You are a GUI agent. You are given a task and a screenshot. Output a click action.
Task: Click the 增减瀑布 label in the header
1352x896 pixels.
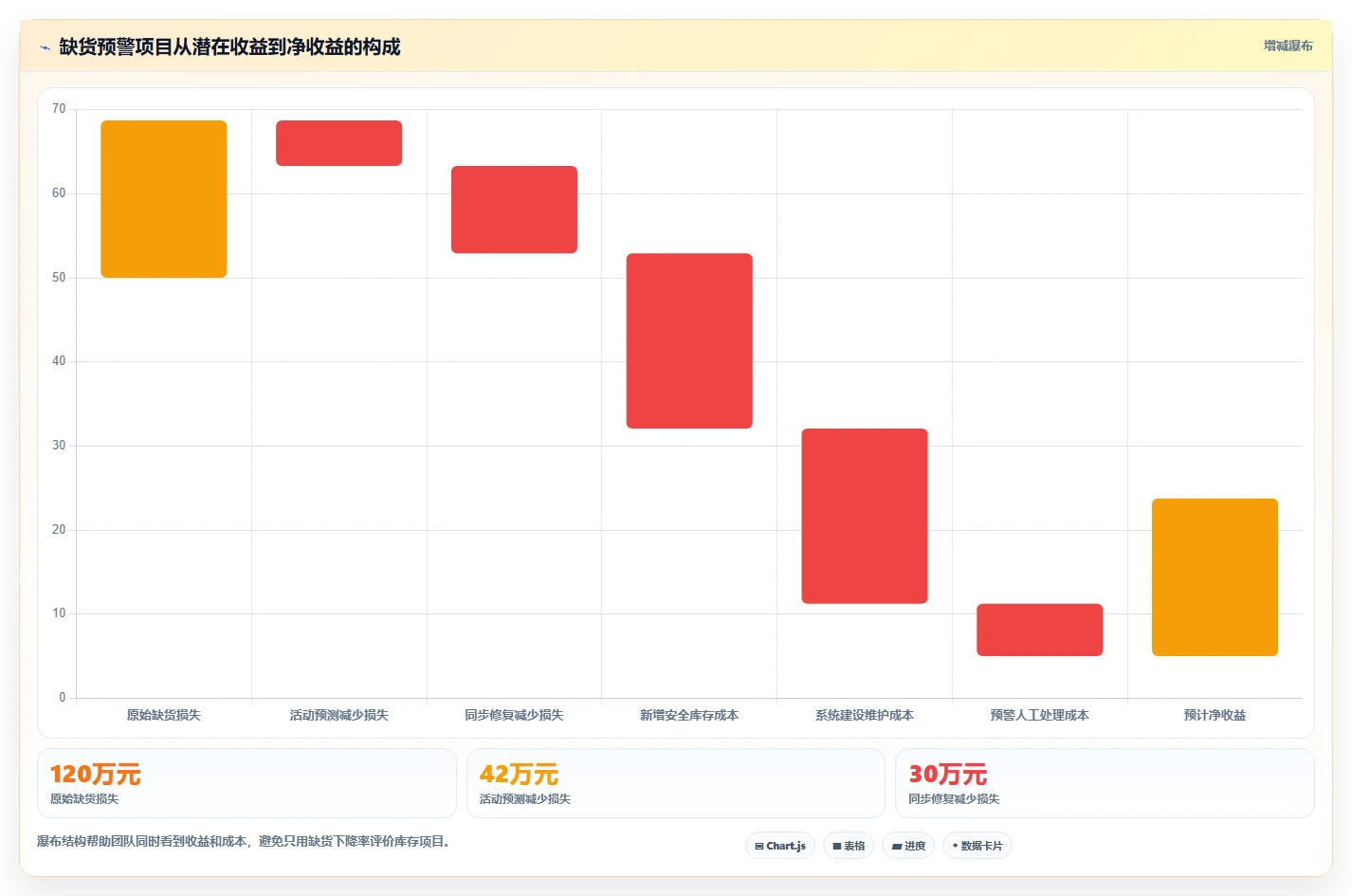point(1288,46)
